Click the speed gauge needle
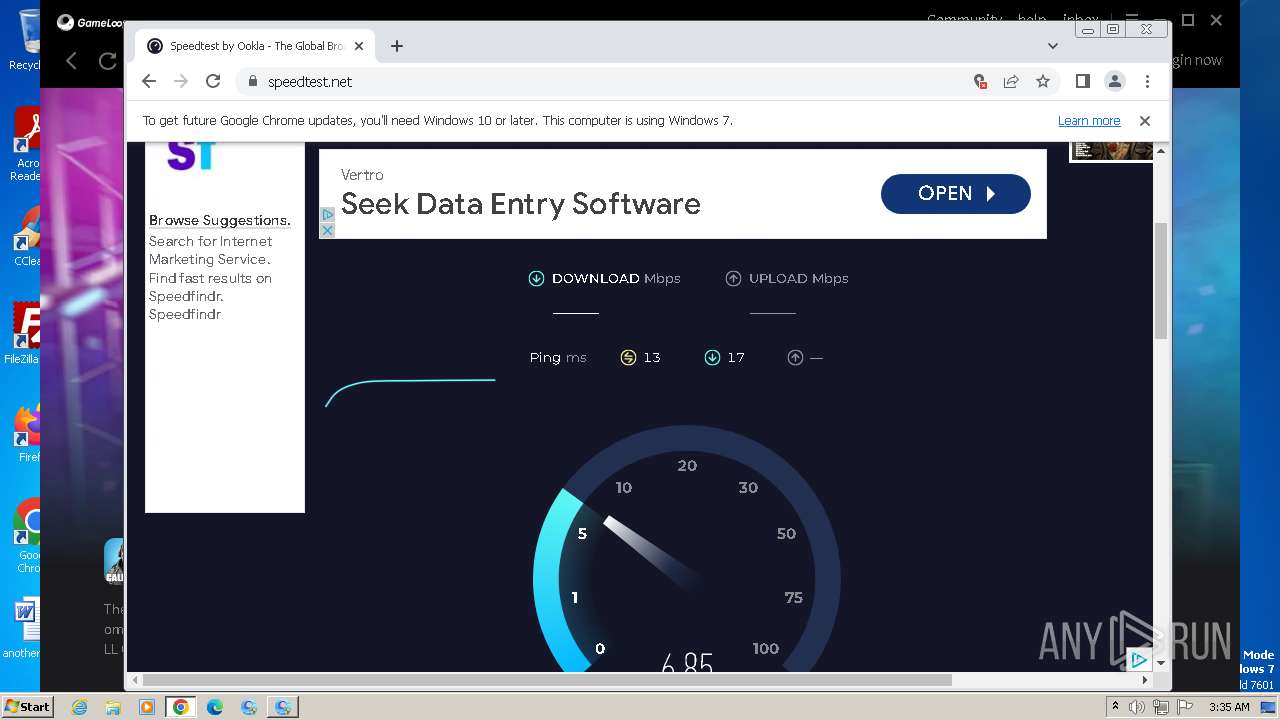1280x720 pixels. (x=652, y=552)
